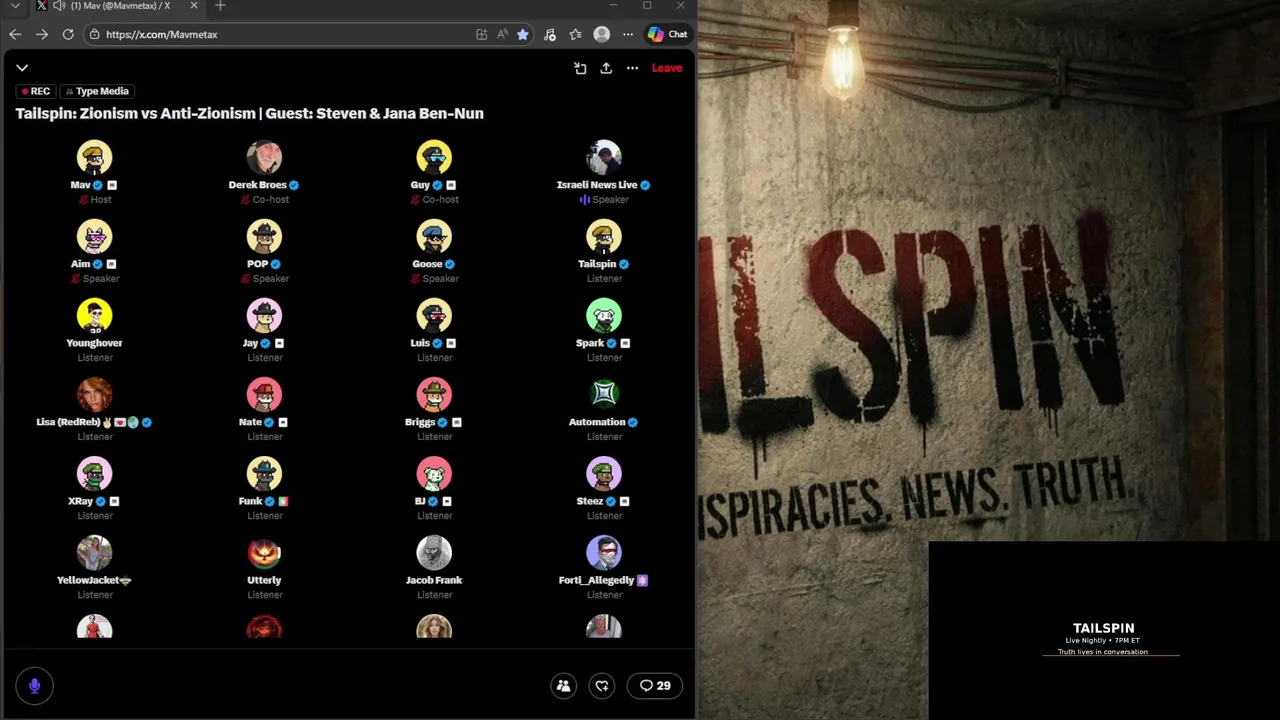The height and width of the screenshot is (720, 1280).
Task: Open Briggs listener avatar
Action: (x=434, y=395)
